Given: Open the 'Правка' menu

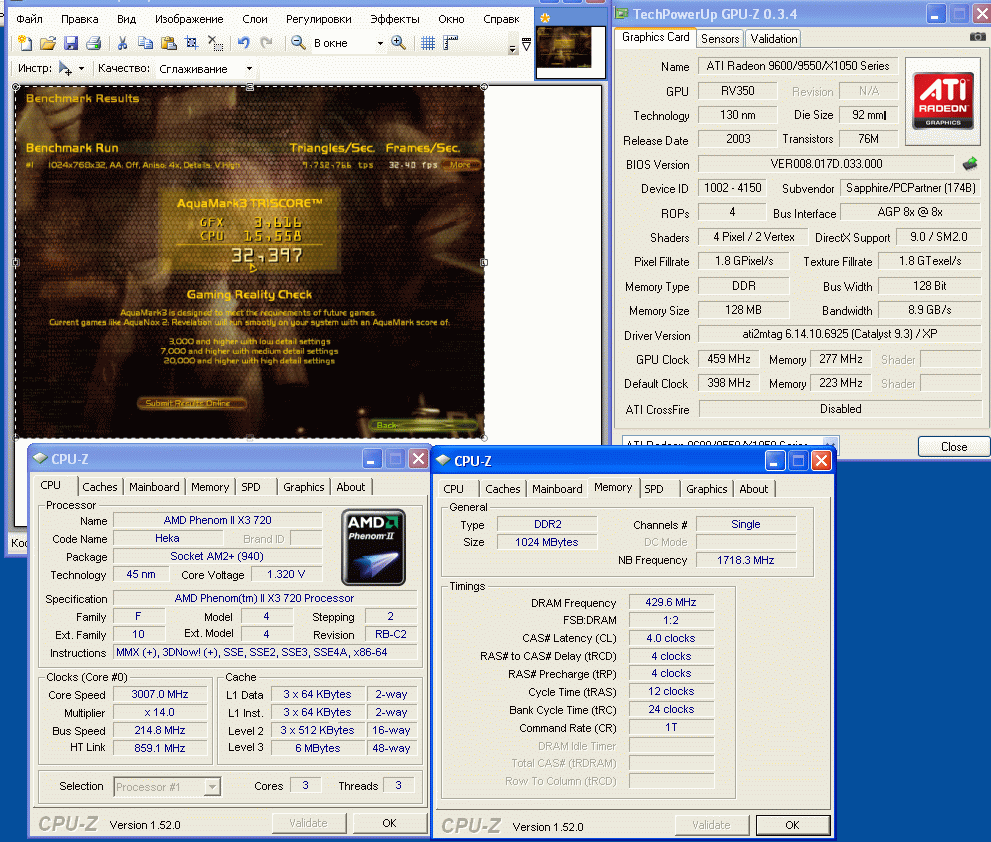Looking at the screenshot, I should [x=80, y=19].
